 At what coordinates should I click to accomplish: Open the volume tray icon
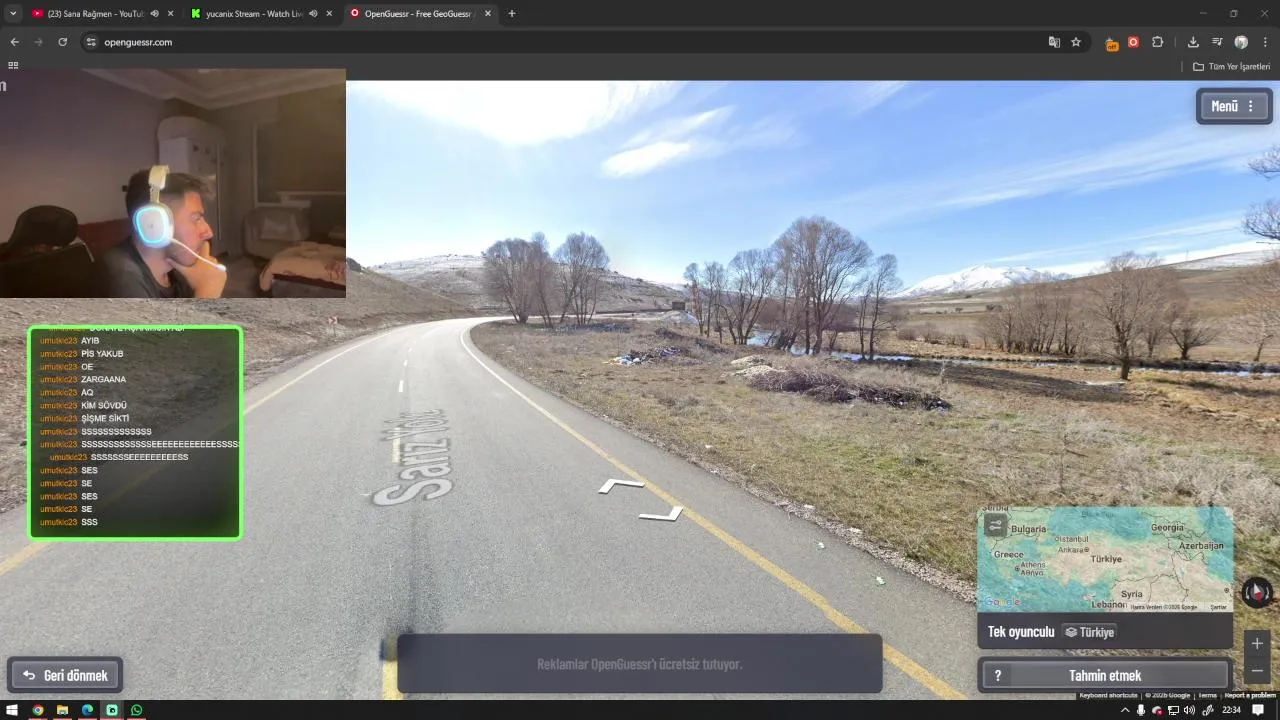(1189, 710)
